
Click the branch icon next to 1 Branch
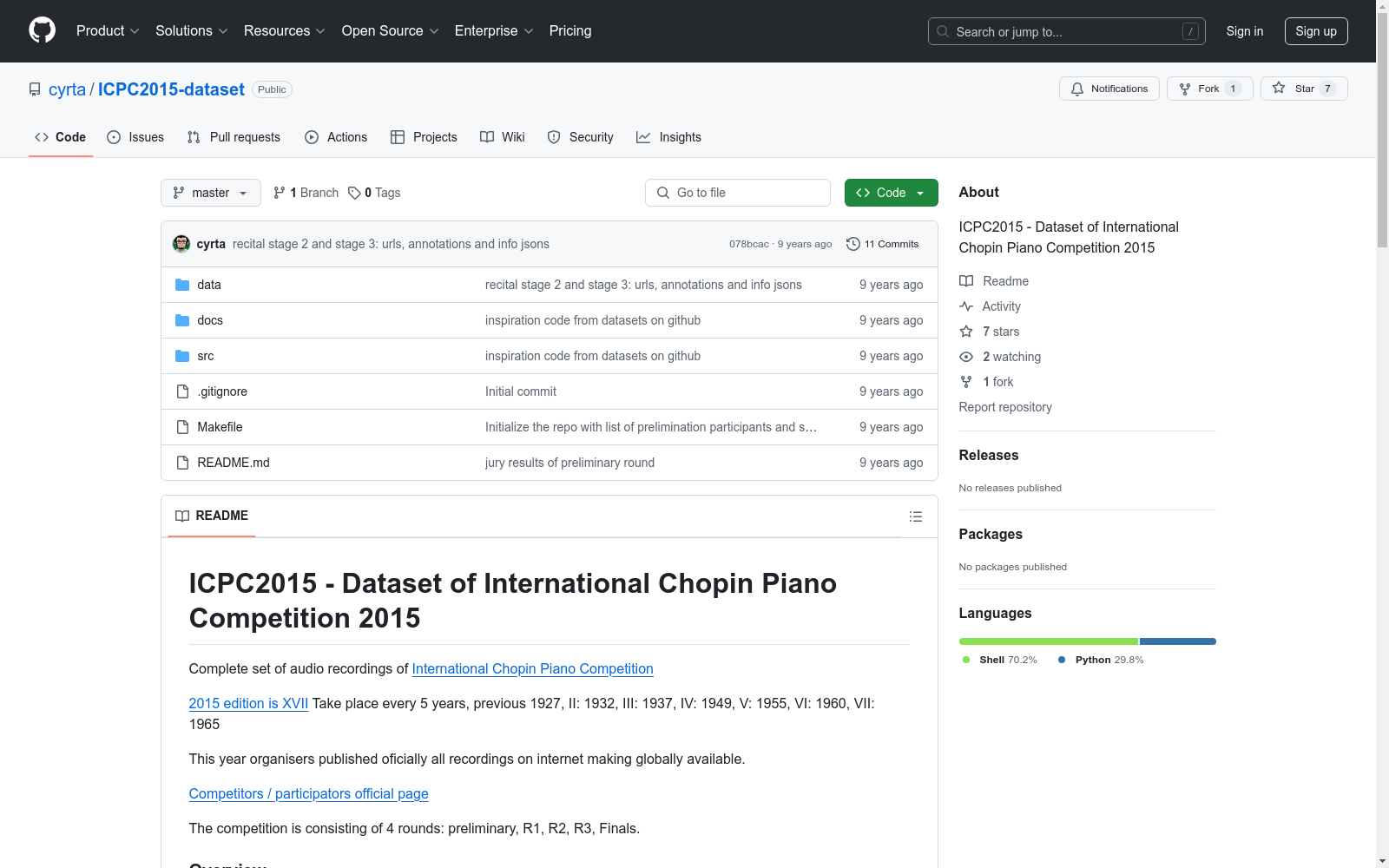280,193
